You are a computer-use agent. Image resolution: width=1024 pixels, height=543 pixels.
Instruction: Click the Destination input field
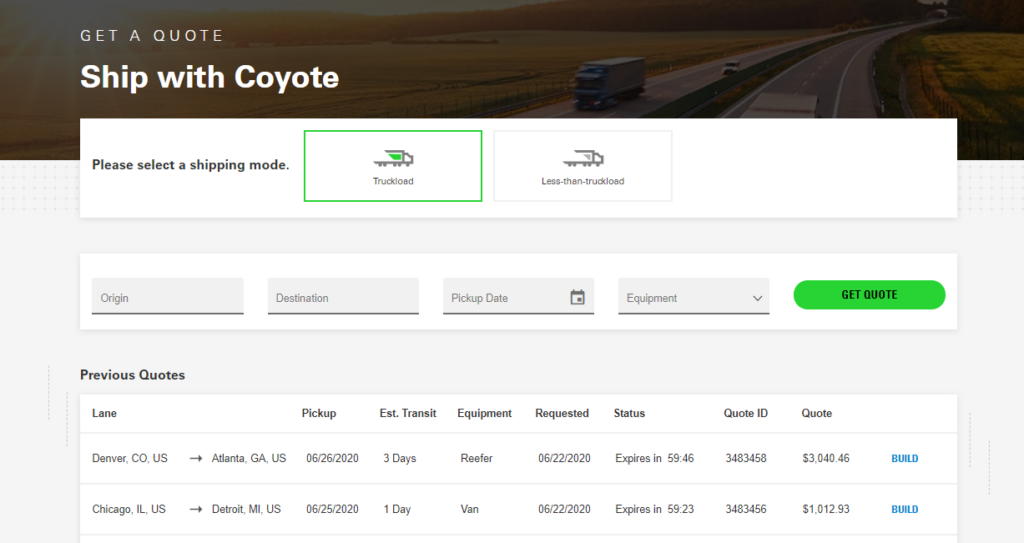(x=343, y=297)
